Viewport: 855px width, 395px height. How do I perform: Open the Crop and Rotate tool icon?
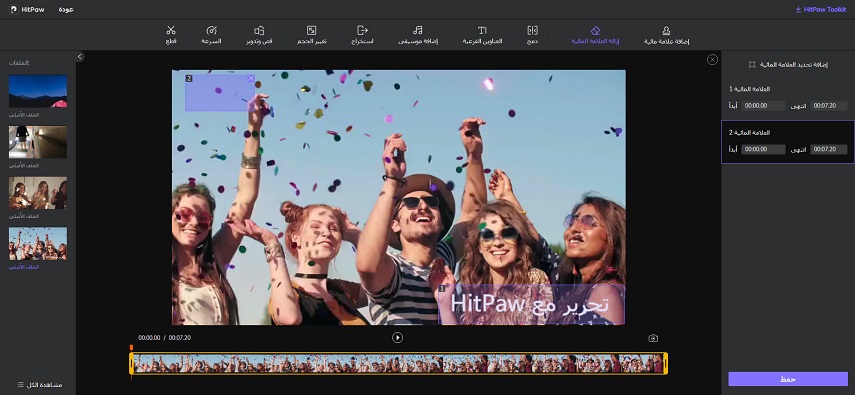coord(260,30)
